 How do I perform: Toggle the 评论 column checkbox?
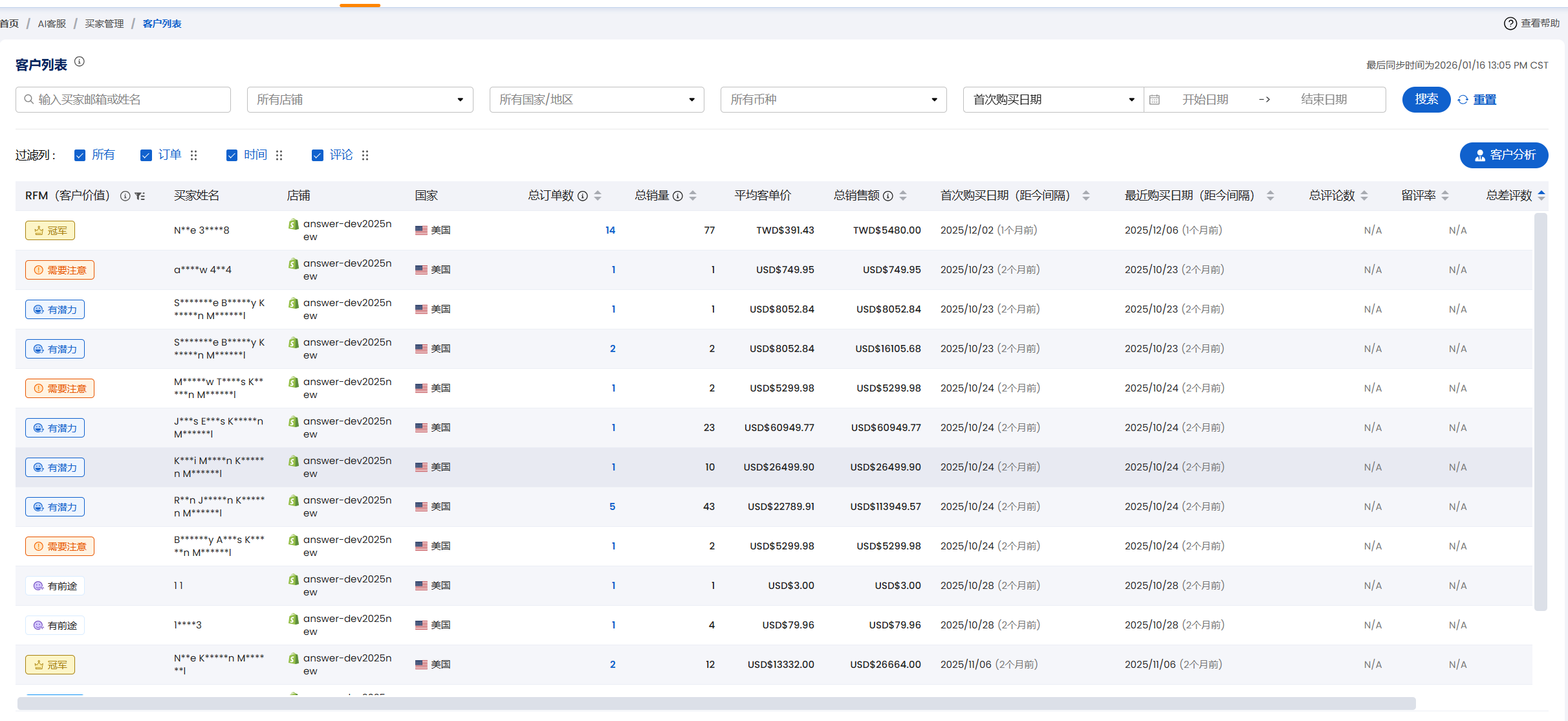coord(318,155)
